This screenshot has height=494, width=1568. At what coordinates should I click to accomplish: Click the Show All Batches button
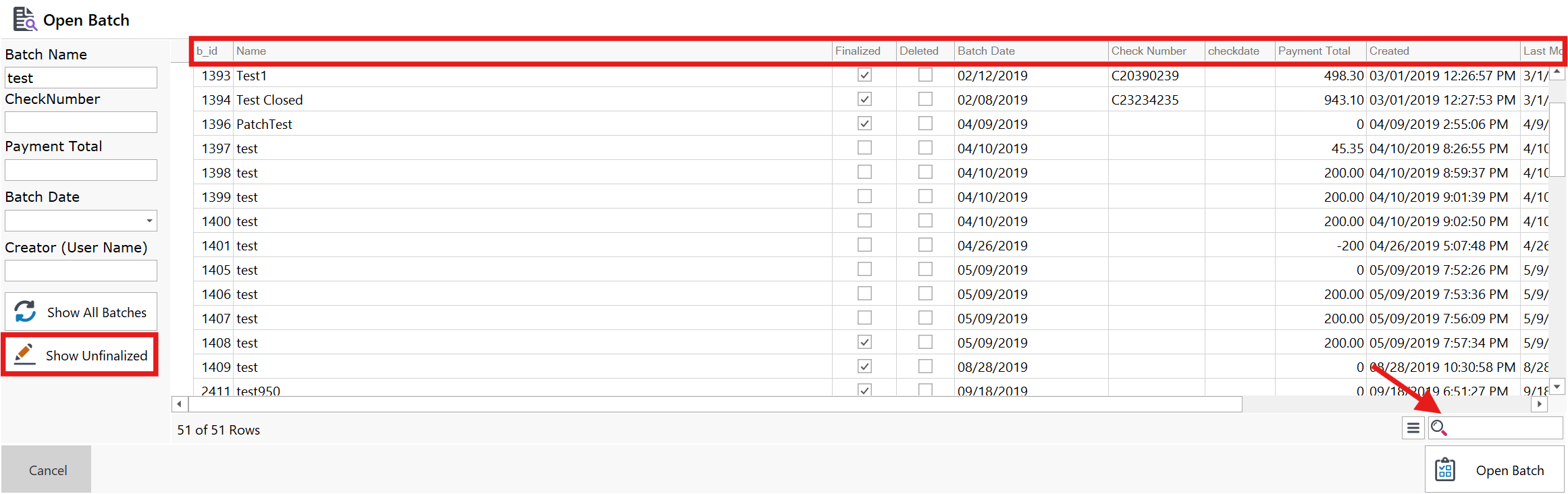click(x=81, y=312)
